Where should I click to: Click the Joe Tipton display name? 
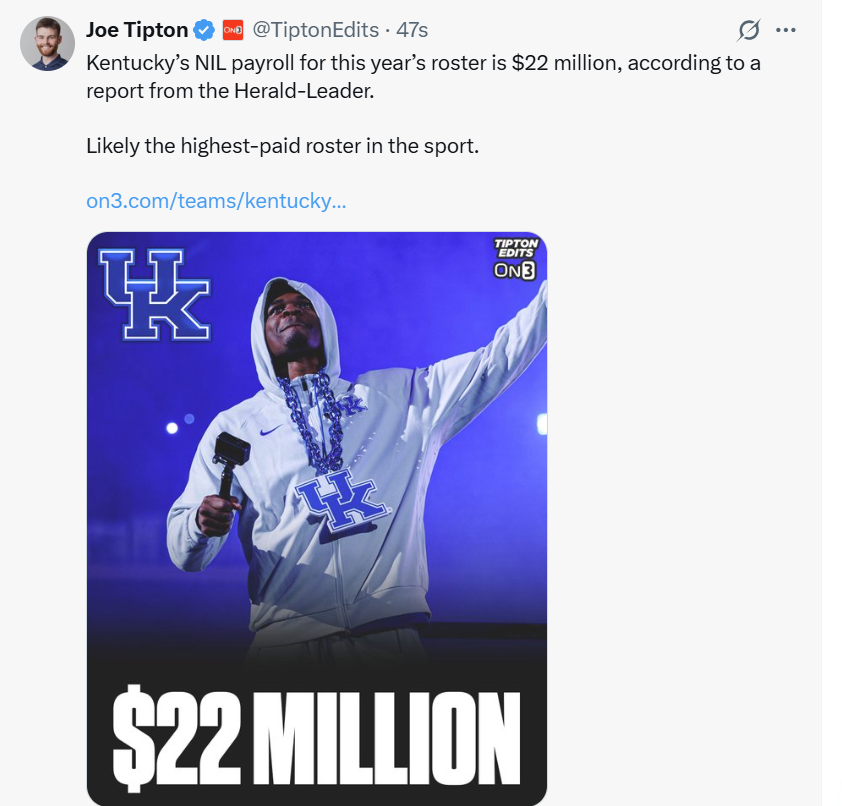137,31
